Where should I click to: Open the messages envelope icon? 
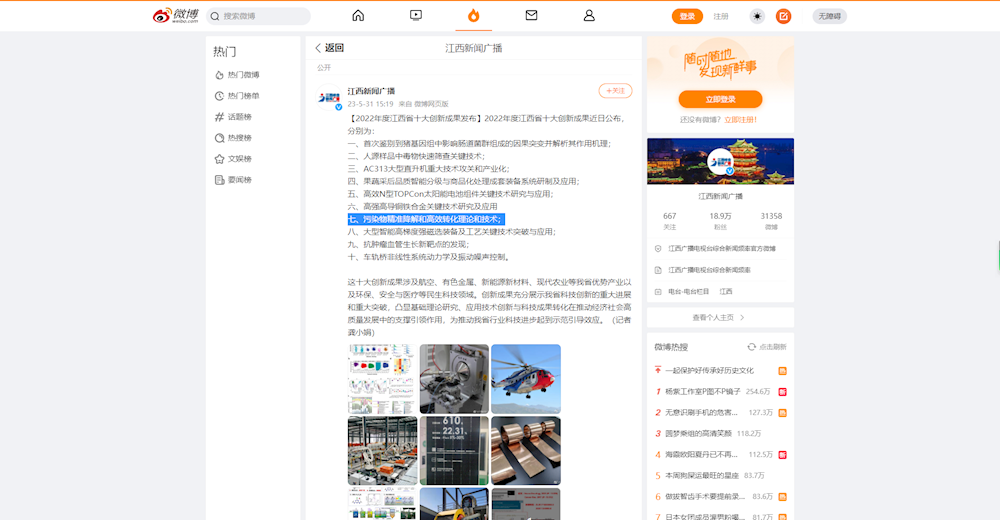point(531,16)
